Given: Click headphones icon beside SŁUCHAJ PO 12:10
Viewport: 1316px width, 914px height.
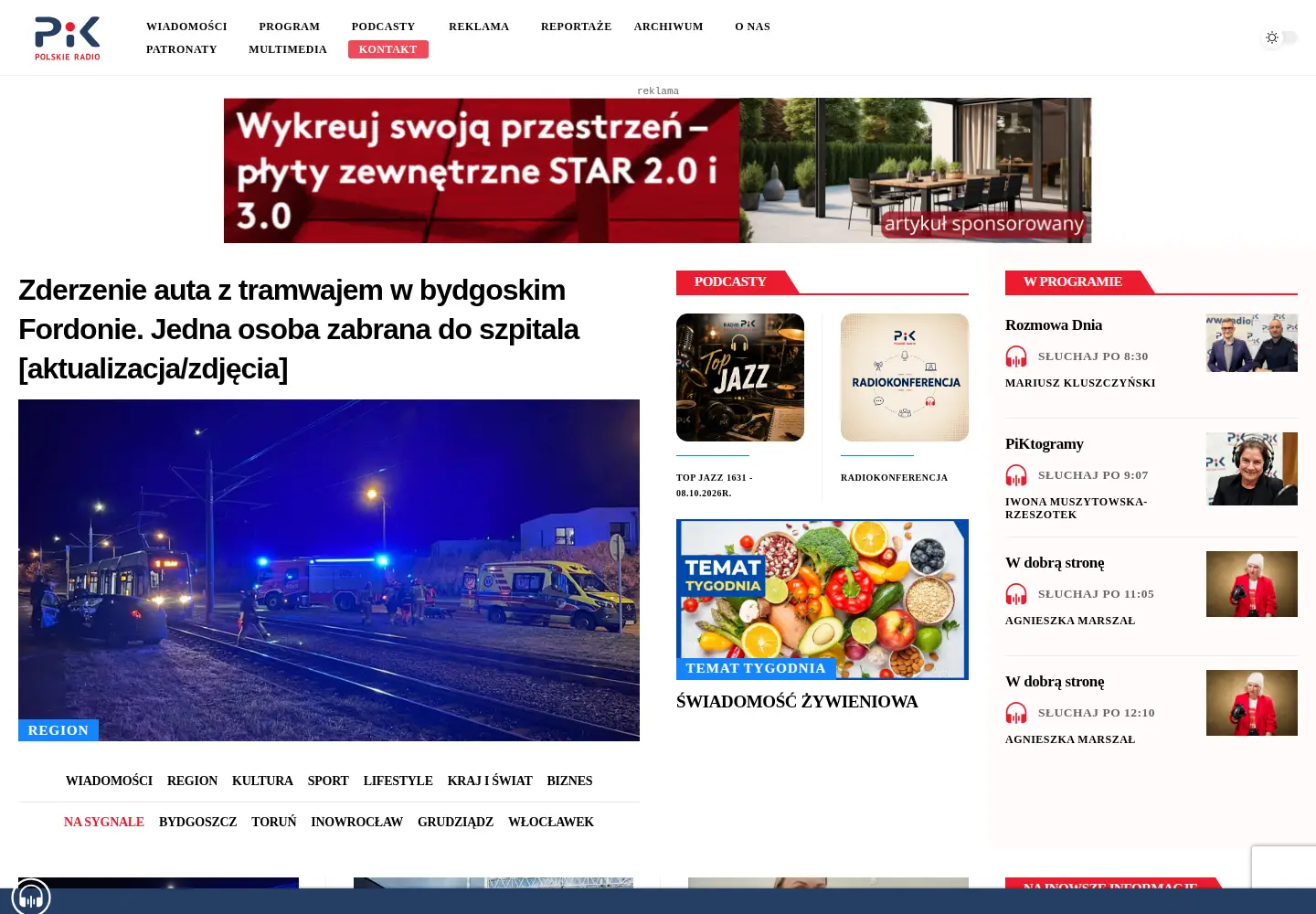Looking at the screenshot, I should pyautogui.click(x=1016, y=713).
